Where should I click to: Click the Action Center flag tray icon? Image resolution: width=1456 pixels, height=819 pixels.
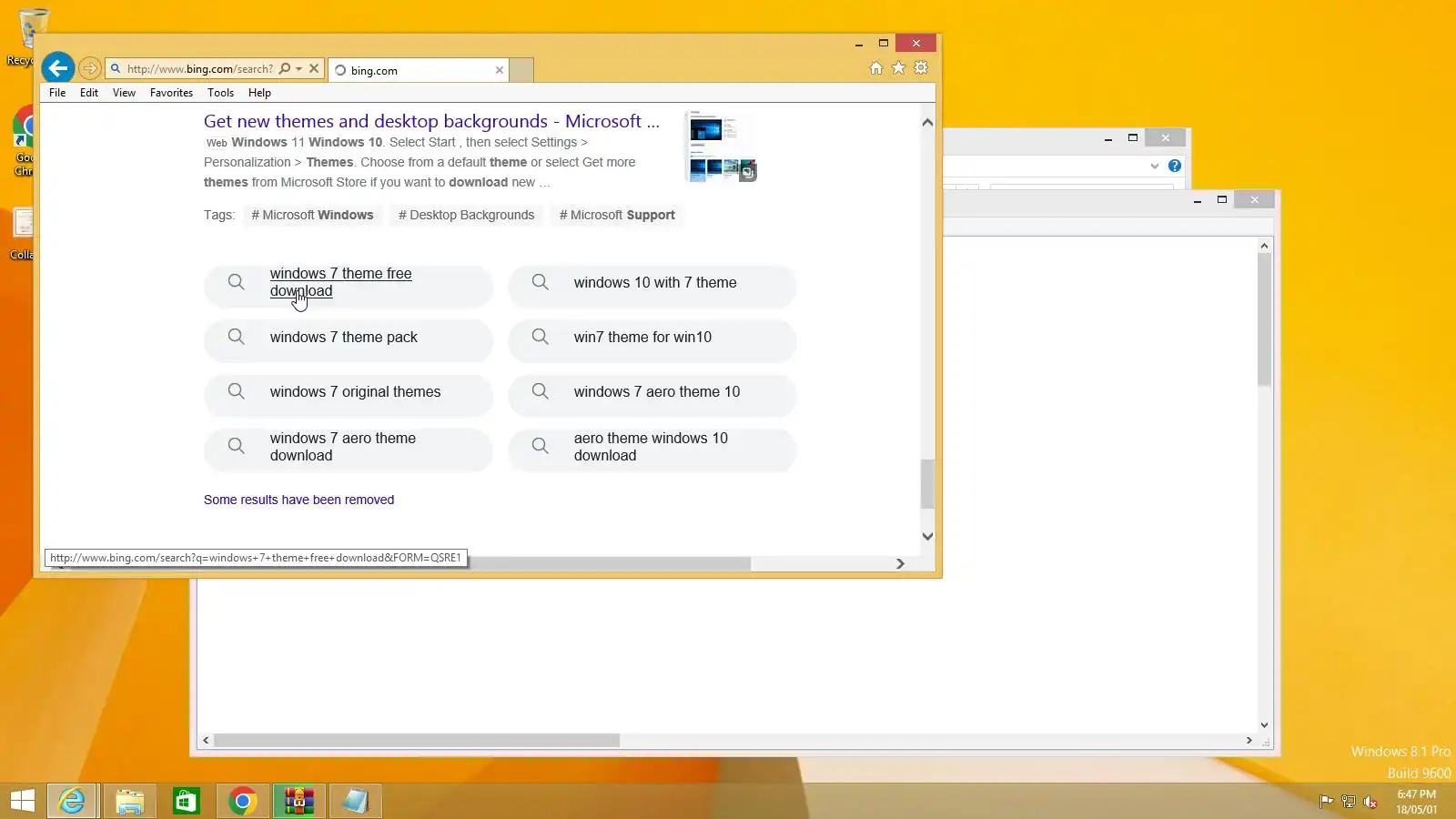coord(1326,802)
